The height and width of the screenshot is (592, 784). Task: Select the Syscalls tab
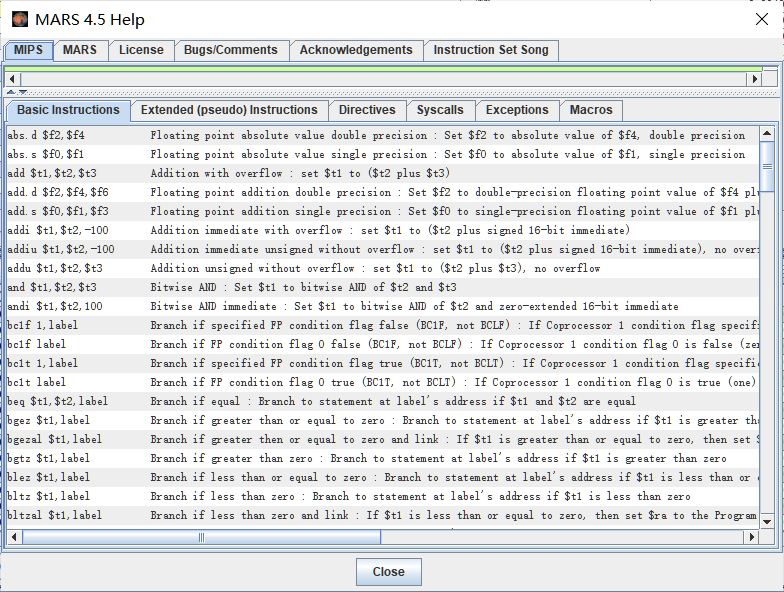point(440,110)
